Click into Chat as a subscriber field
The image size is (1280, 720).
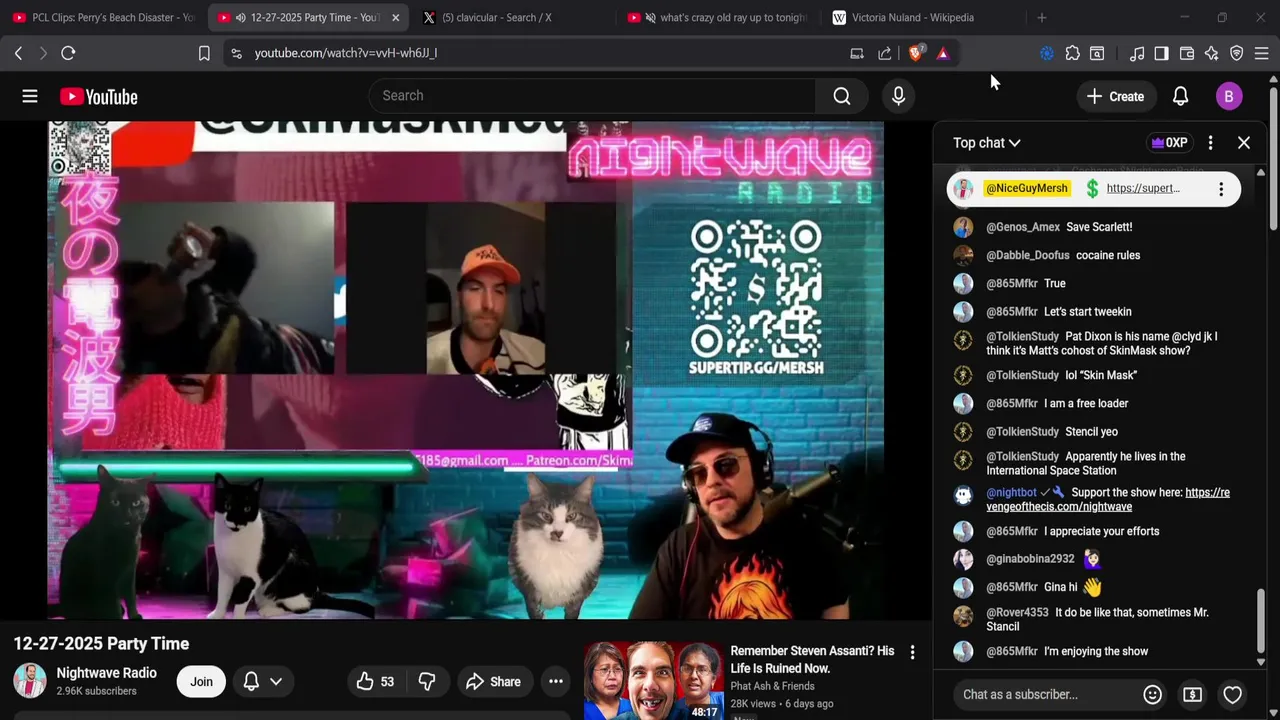(1043, 694)
